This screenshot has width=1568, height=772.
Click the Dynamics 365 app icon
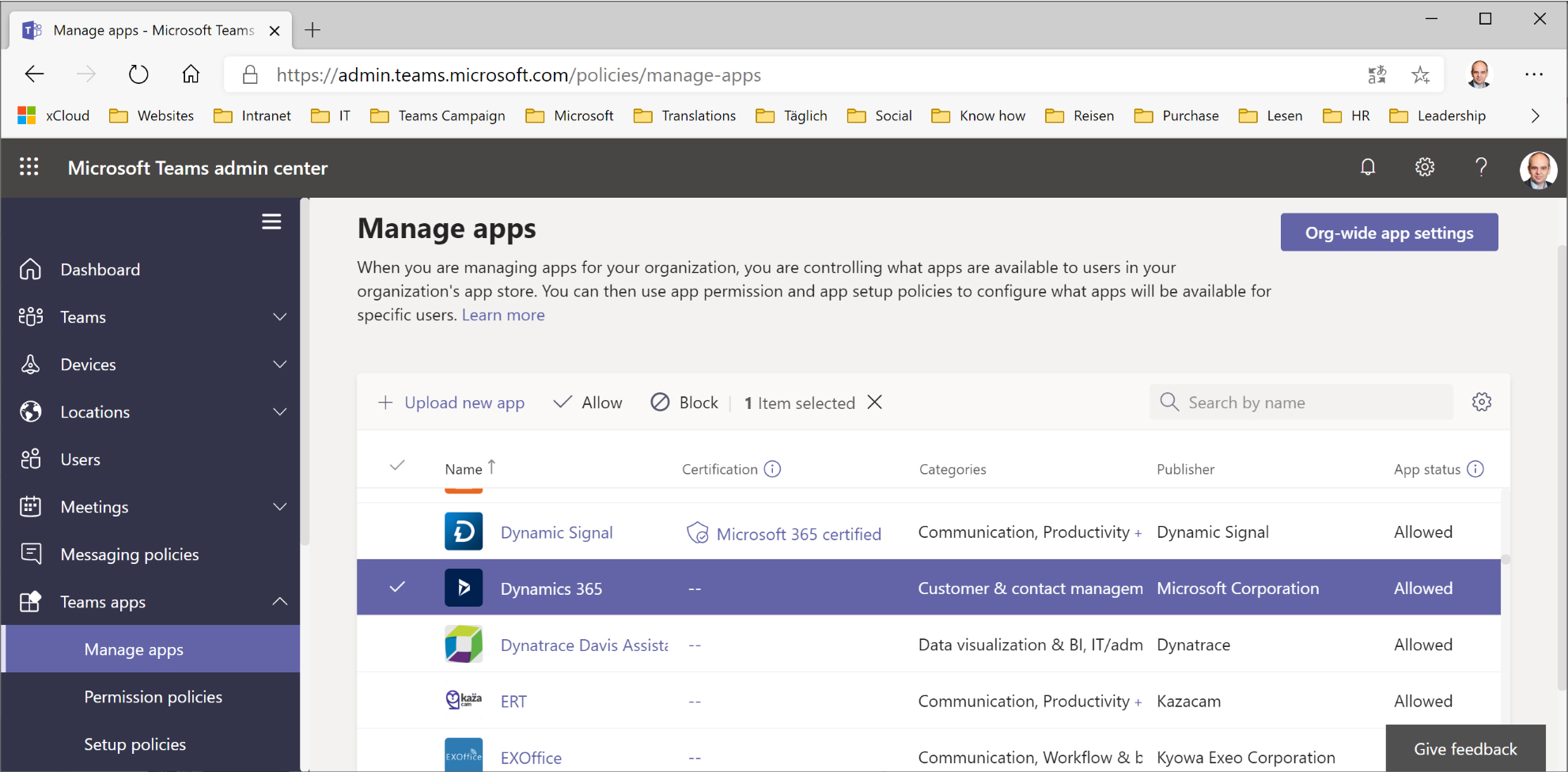pyautogui.click(x=464, y=588)
